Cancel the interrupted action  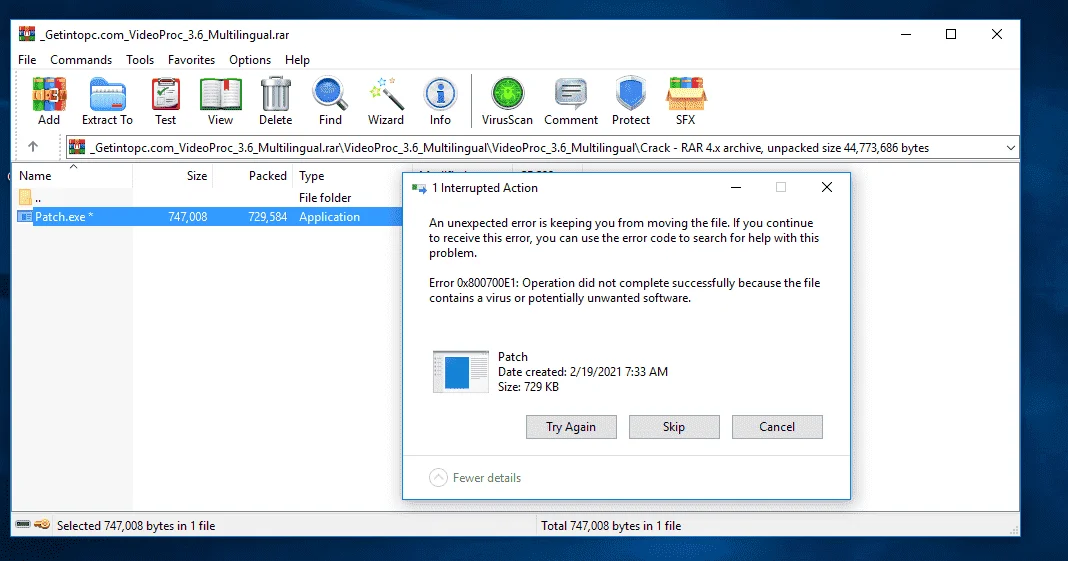coord(777,427)
